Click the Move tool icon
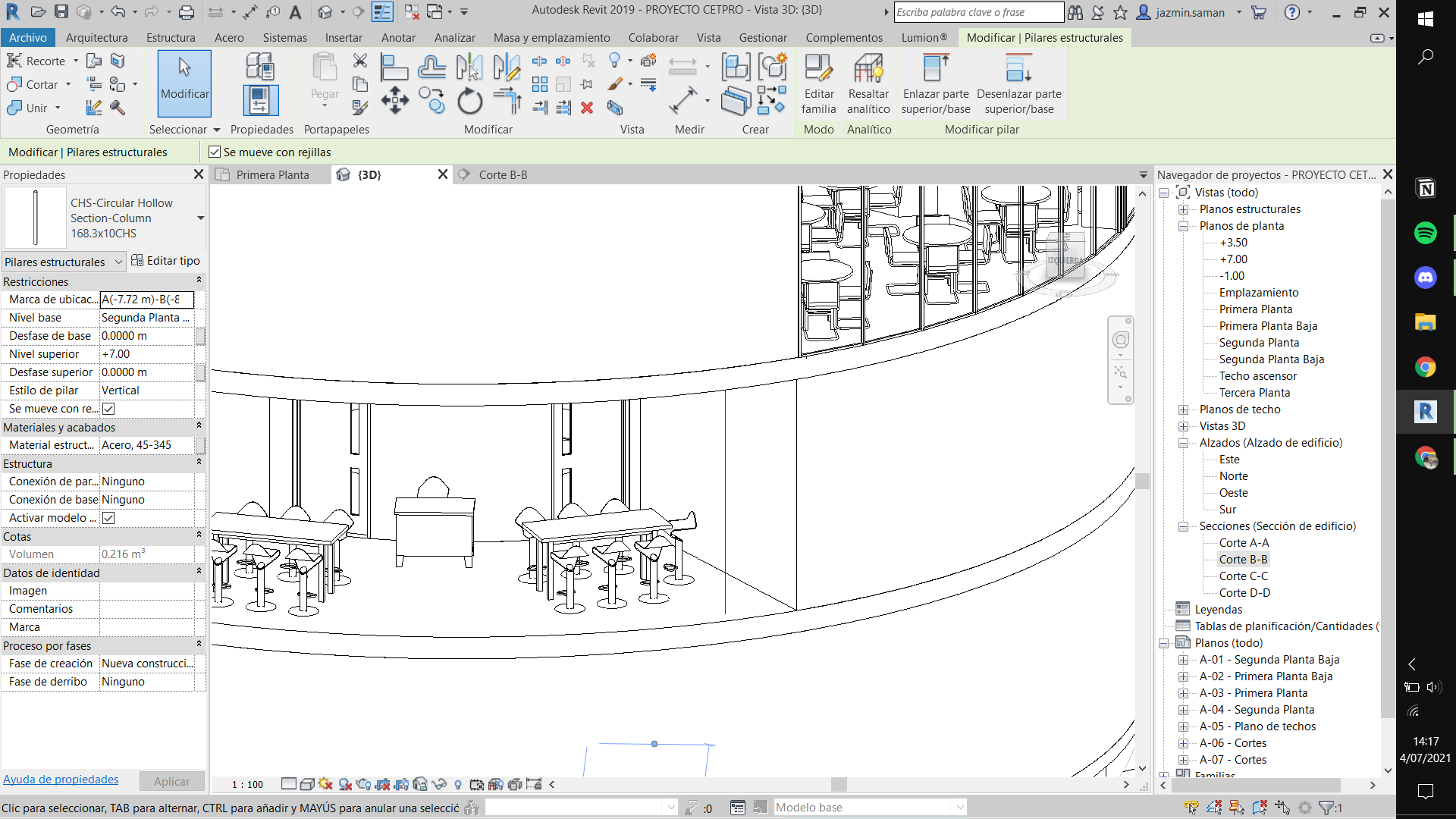1456x819 pixels. [394, 101]
